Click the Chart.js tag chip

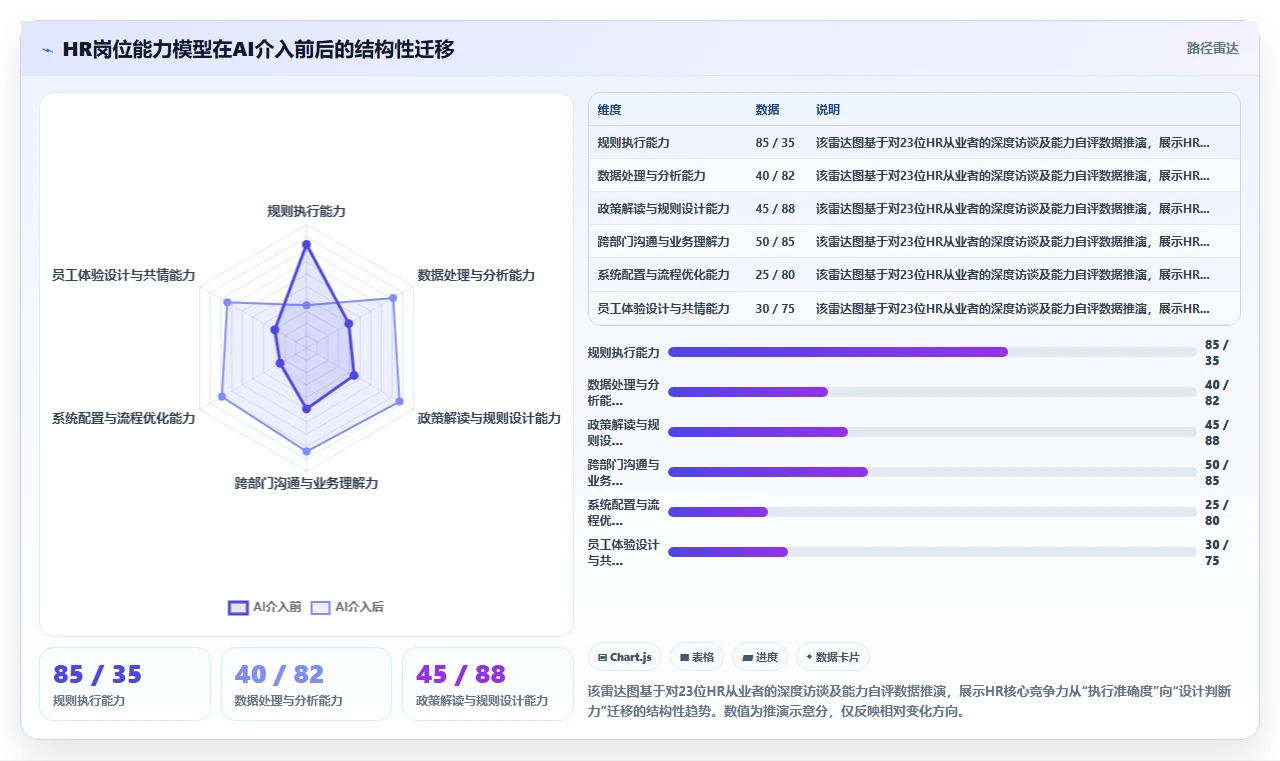[x=625, y=657]
